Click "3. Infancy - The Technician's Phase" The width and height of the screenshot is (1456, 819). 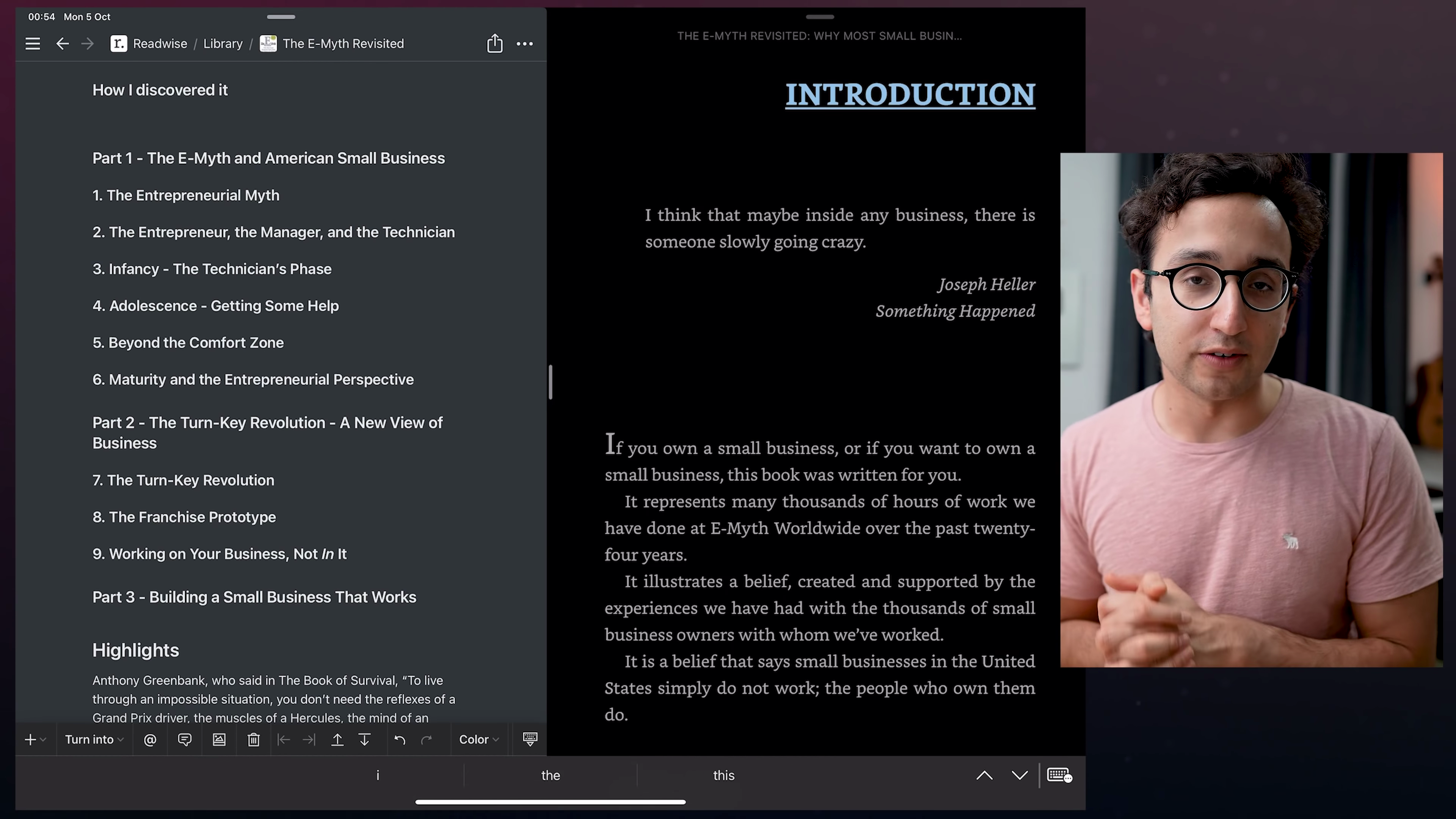(x=212, y=268)
